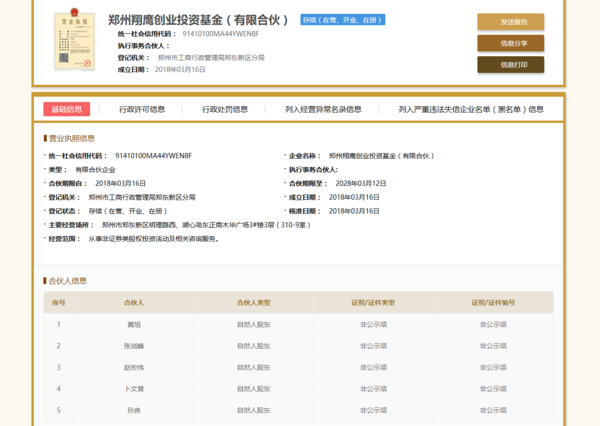Click partner name 张剑峰 in the table
Screen dimensions: 600x426
(x=134, y=345)
